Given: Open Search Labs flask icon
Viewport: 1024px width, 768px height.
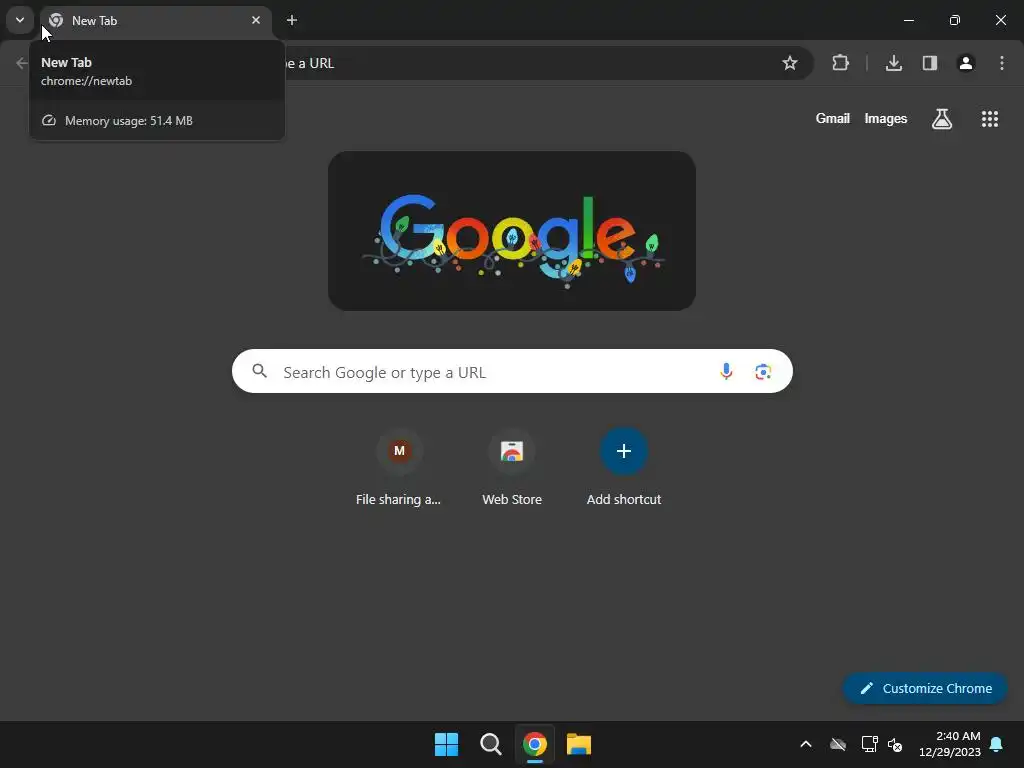Looking at the screenshot, I should click(x=941, y=118).
